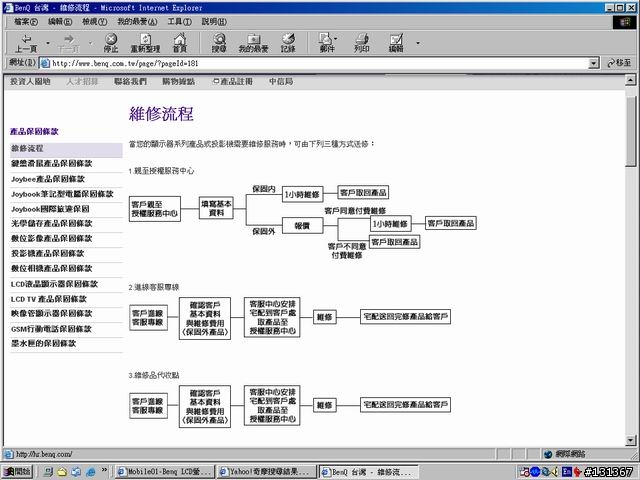Viewport: 640px width, 480px height.
Task: Click the Edit (編輯) toolbar icon
Action: tap(396, 43)
